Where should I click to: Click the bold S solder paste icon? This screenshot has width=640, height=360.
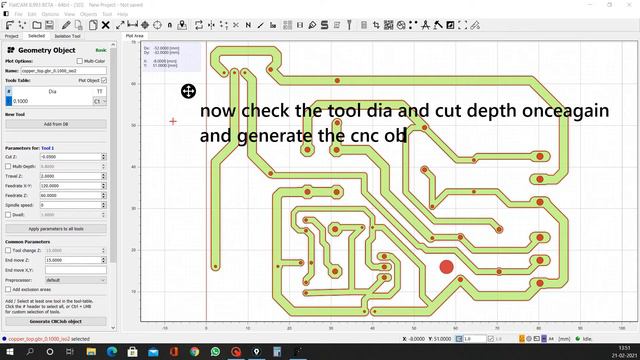tap(324, 25)
